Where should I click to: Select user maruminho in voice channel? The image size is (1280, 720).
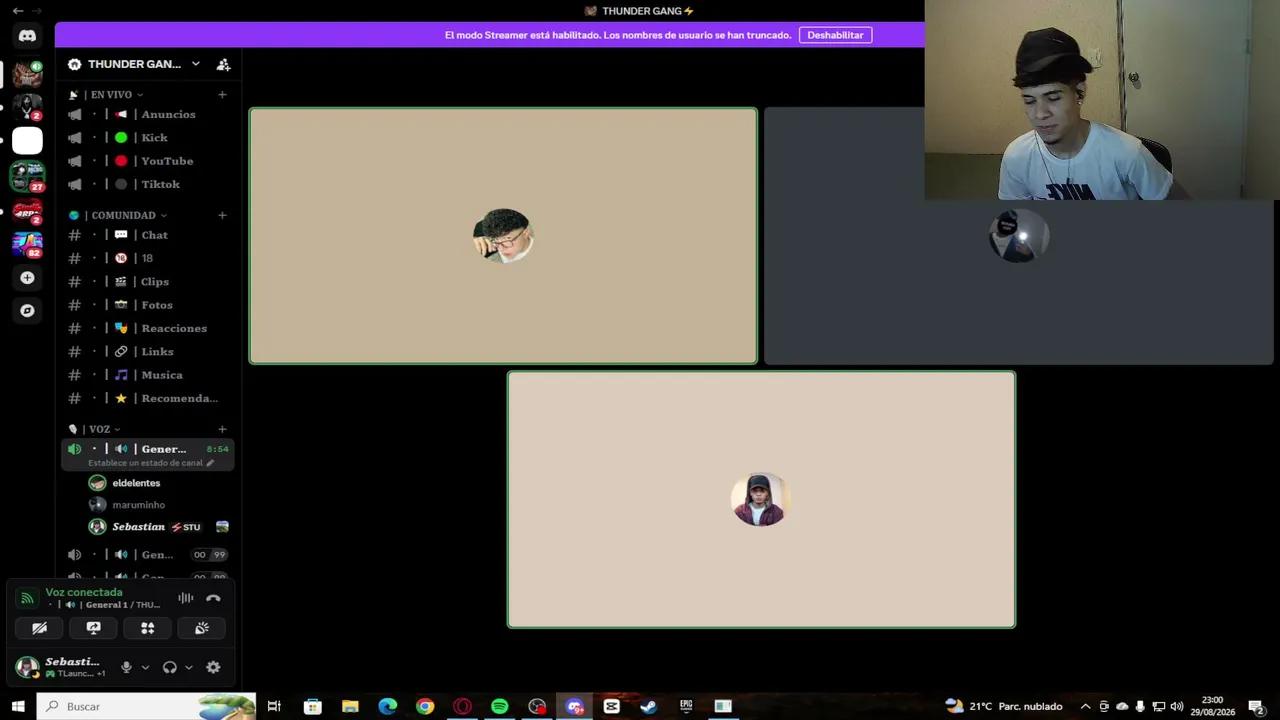pos(138,505)
